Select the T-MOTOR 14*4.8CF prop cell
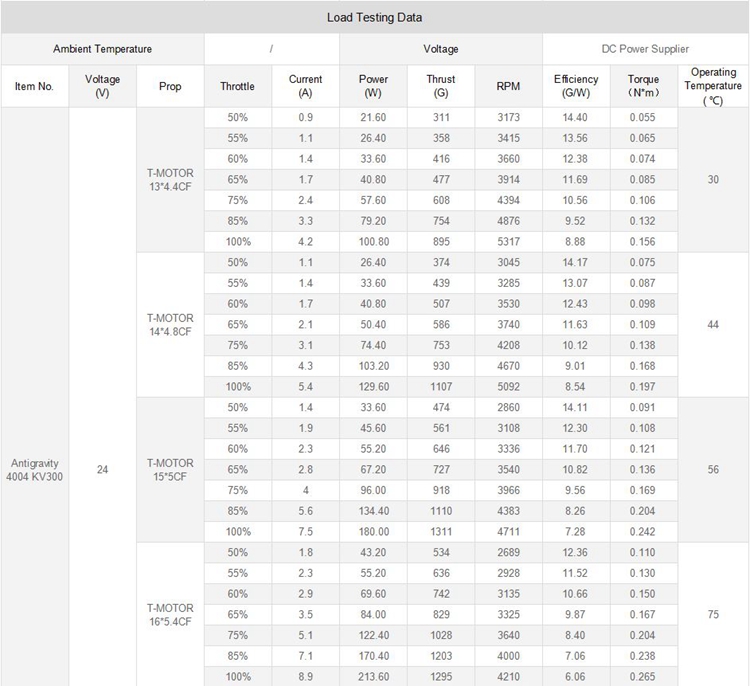This screenshot has width=750, height=686. (x=170, y=324)
